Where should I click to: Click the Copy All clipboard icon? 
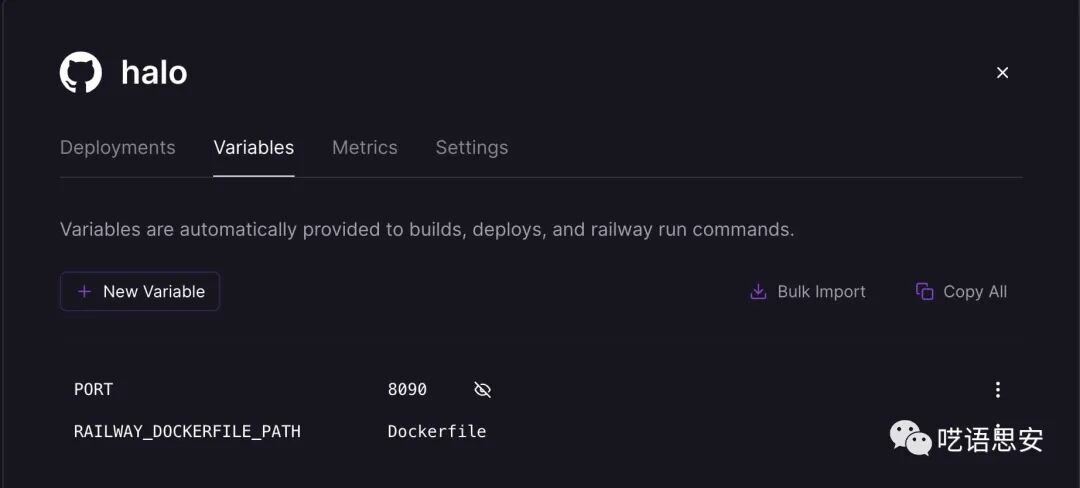(x=925, y=292)
